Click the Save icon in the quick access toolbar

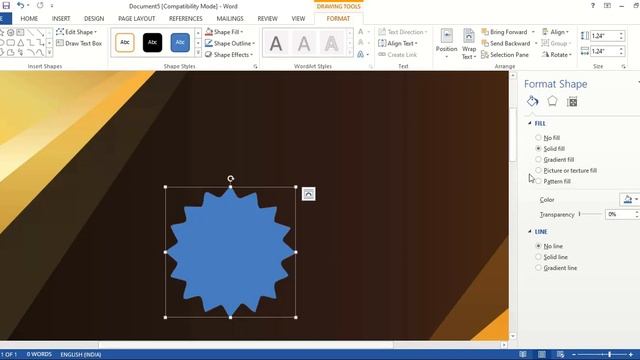6,6
